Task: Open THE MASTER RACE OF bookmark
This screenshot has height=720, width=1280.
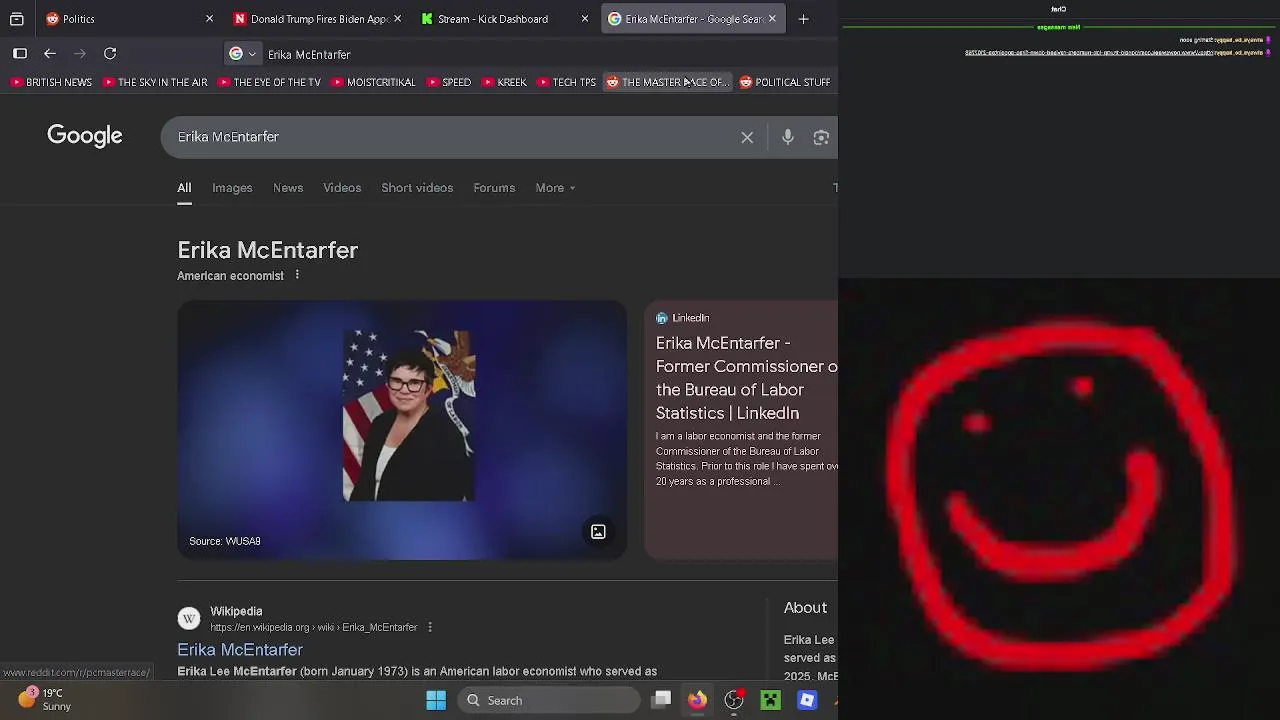Action: (x=667, y=82)
